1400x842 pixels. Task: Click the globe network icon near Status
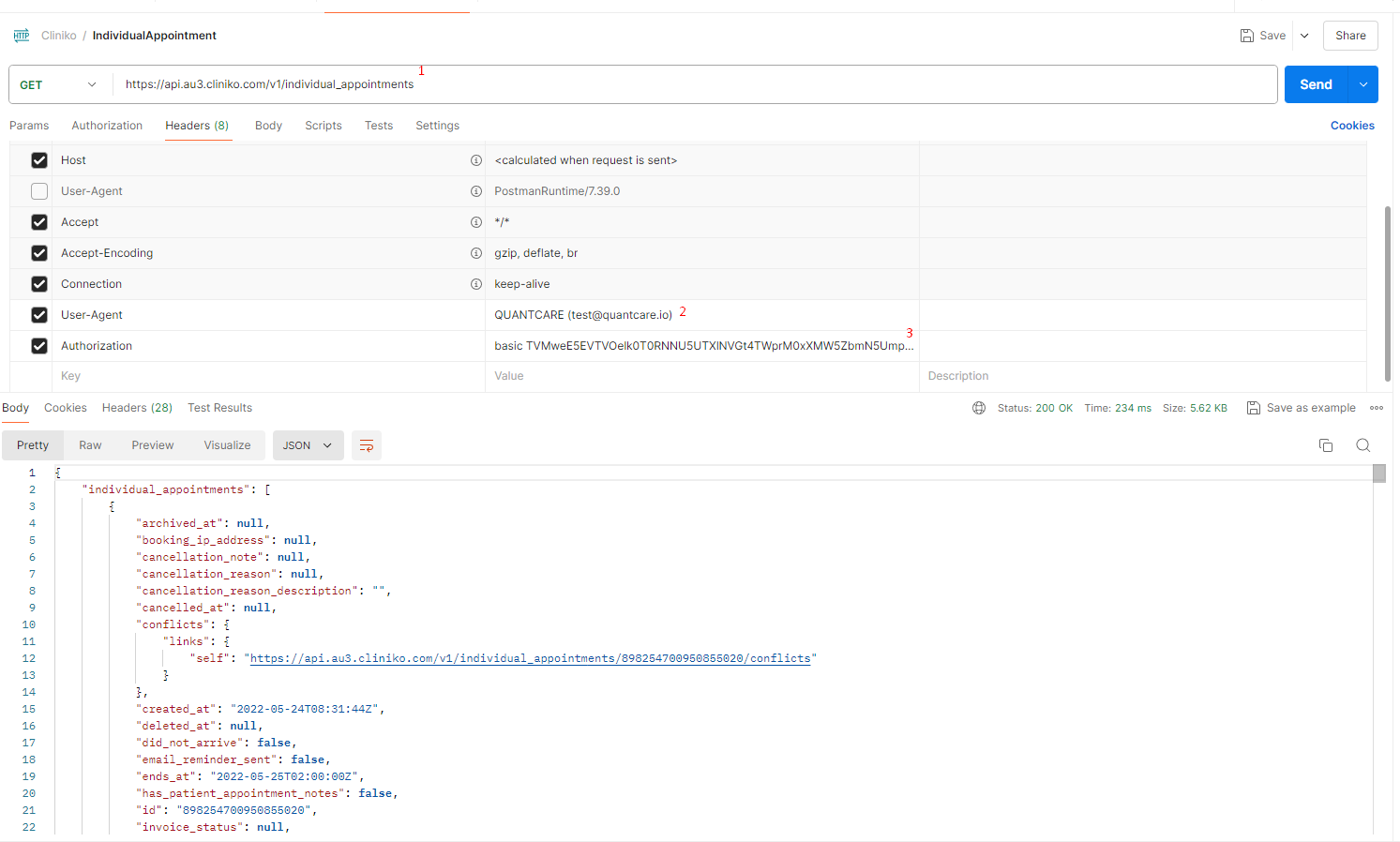coord(979,408)
